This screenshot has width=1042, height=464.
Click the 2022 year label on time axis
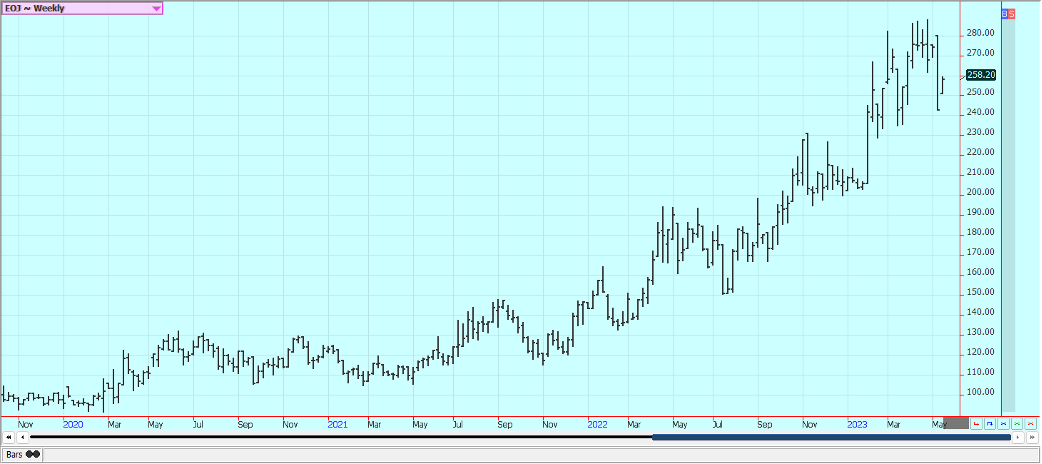tap(597, 423)
